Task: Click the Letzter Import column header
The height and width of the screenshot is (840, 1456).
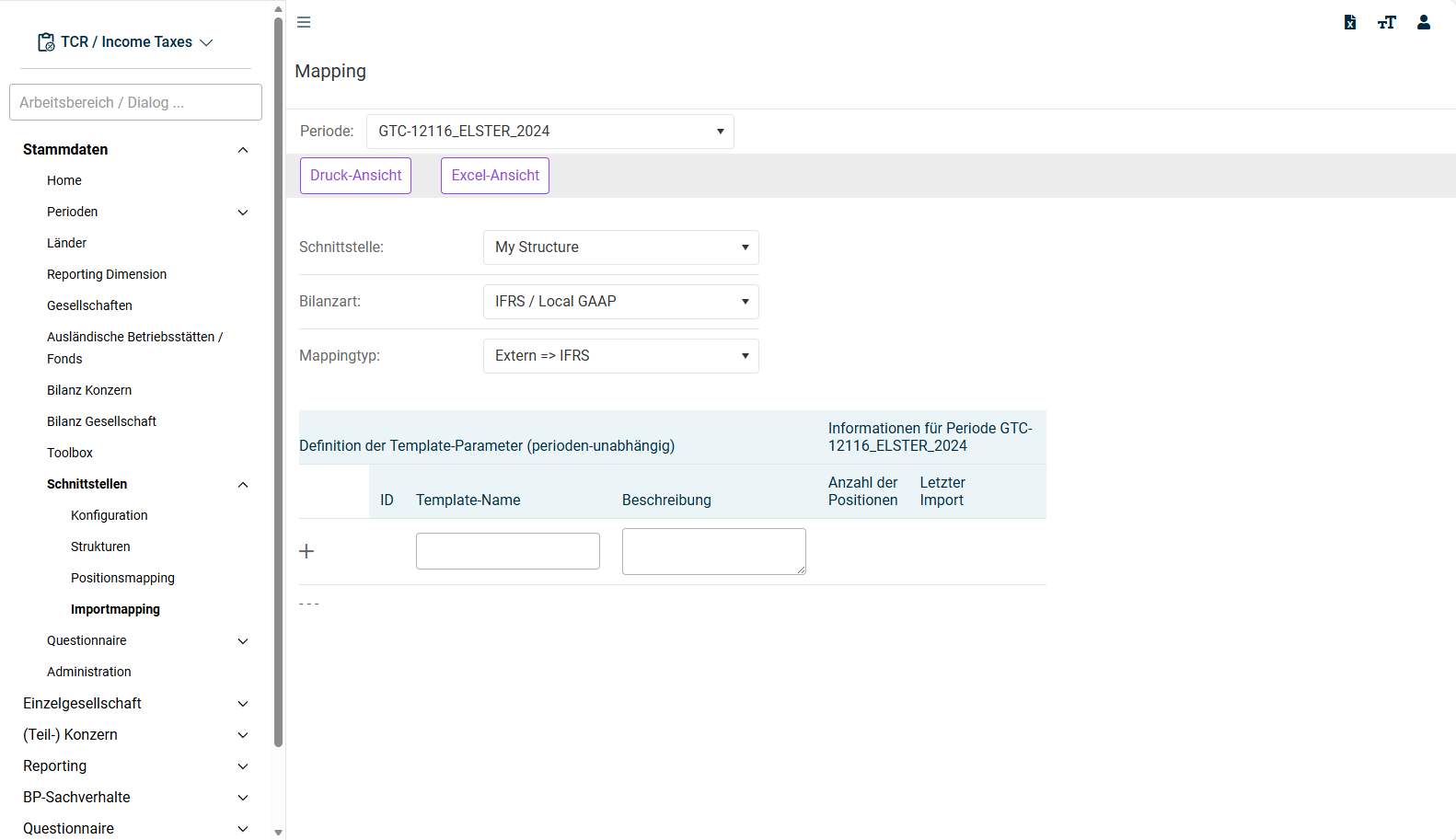Action: 942,491
